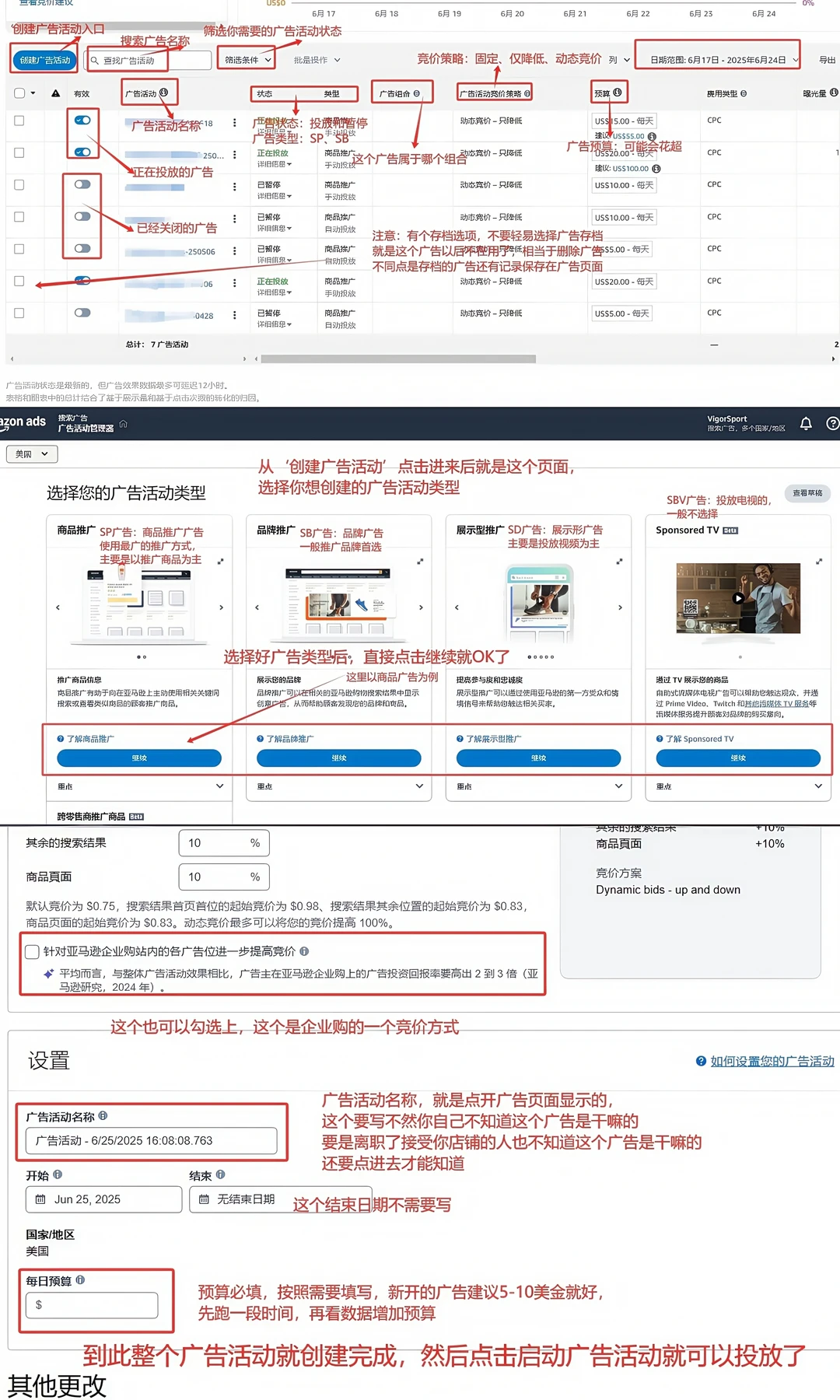This screenshot has height=1400, width=840.
Task: Expand 重点 section under 品牌推广
Action: [339, 786]
